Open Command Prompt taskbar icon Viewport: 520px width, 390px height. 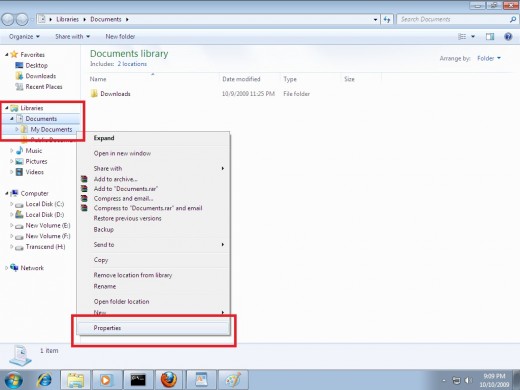138,380
